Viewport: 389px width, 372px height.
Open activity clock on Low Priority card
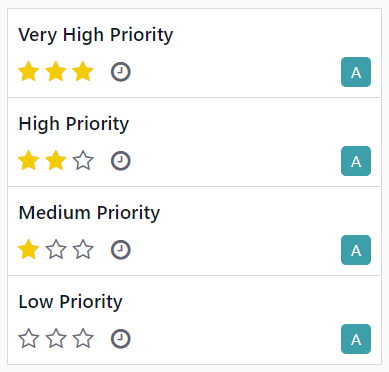coord(121,339)
